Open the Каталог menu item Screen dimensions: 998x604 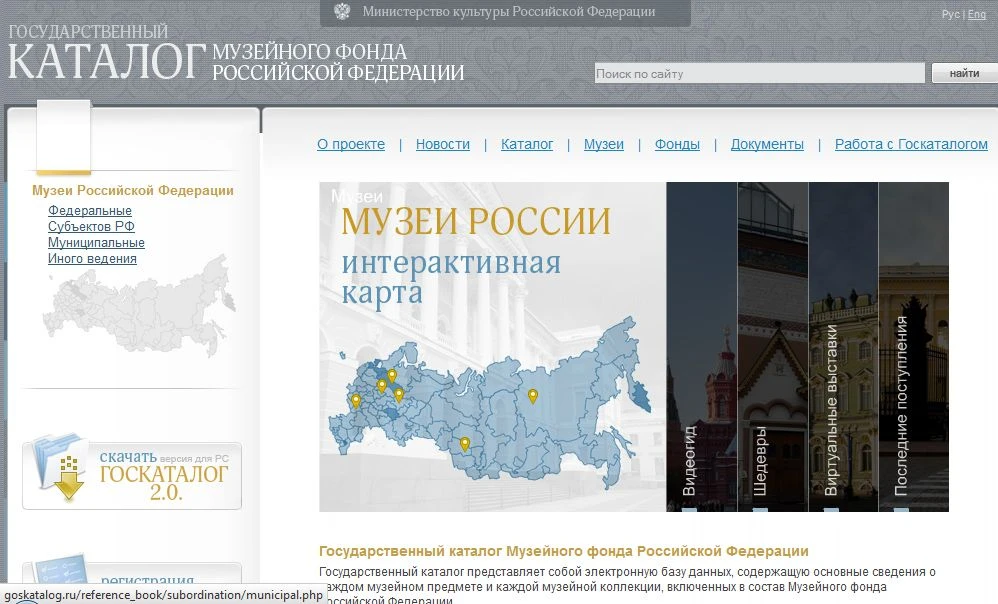point(527,144)
